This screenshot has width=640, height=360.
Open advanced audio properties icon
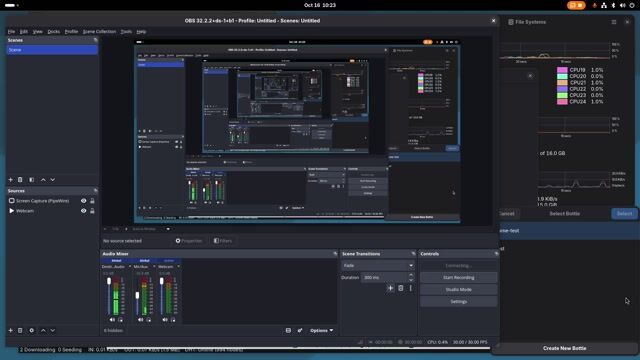pos(300,330)
